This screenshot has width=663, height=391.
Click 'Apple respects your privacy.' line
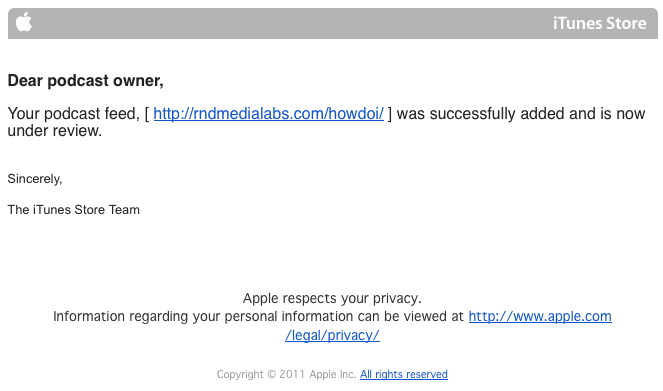[332, 298]
